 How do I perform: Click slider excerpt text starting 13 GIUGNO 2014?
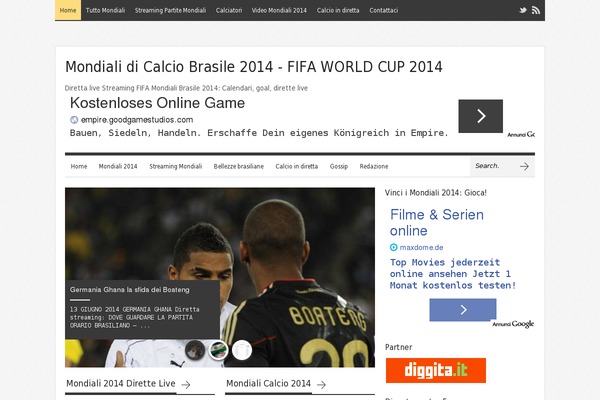[x=134, y=317]
